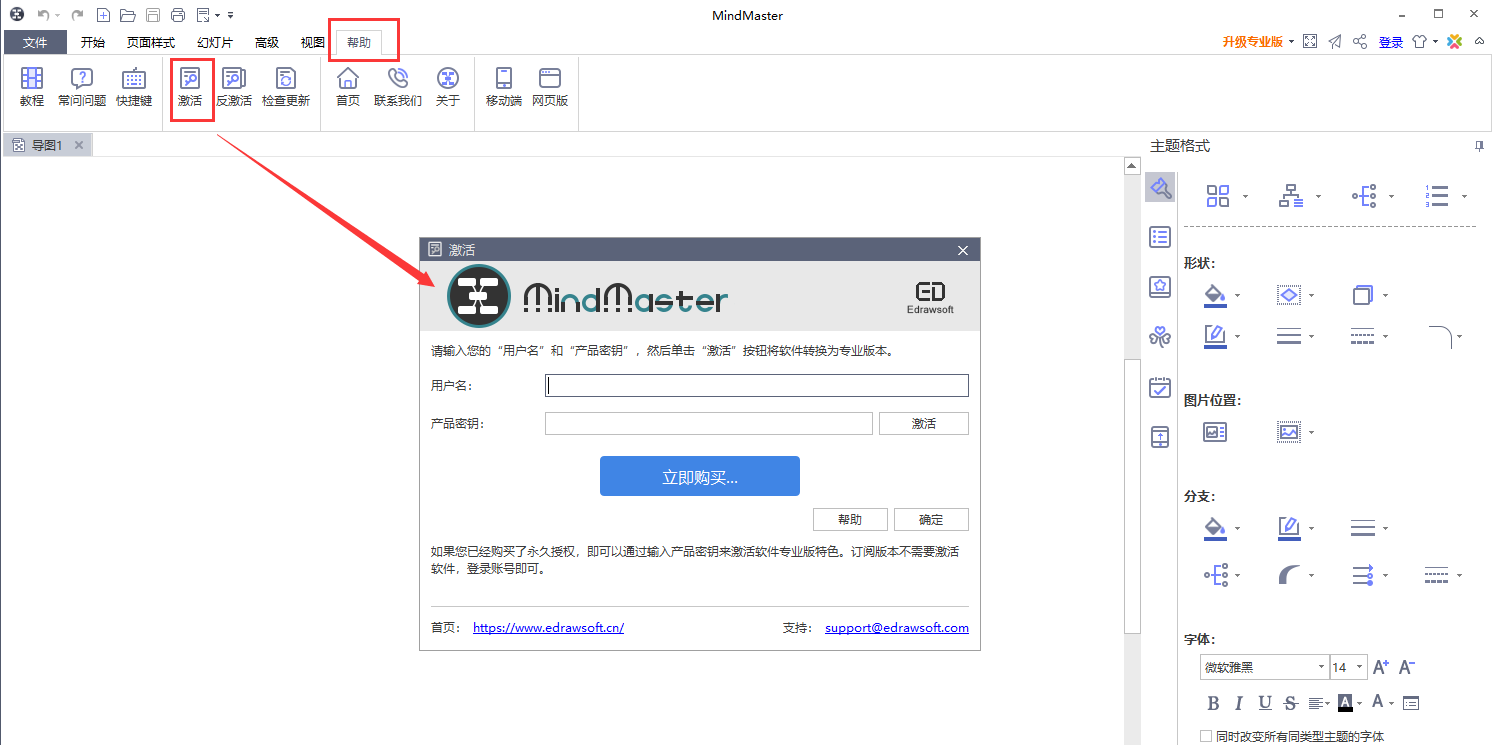Image resolution: width=1493 pixels, height=745 pixels.
Task: Run 检查更新 check for updates
Action: point(286,87)
